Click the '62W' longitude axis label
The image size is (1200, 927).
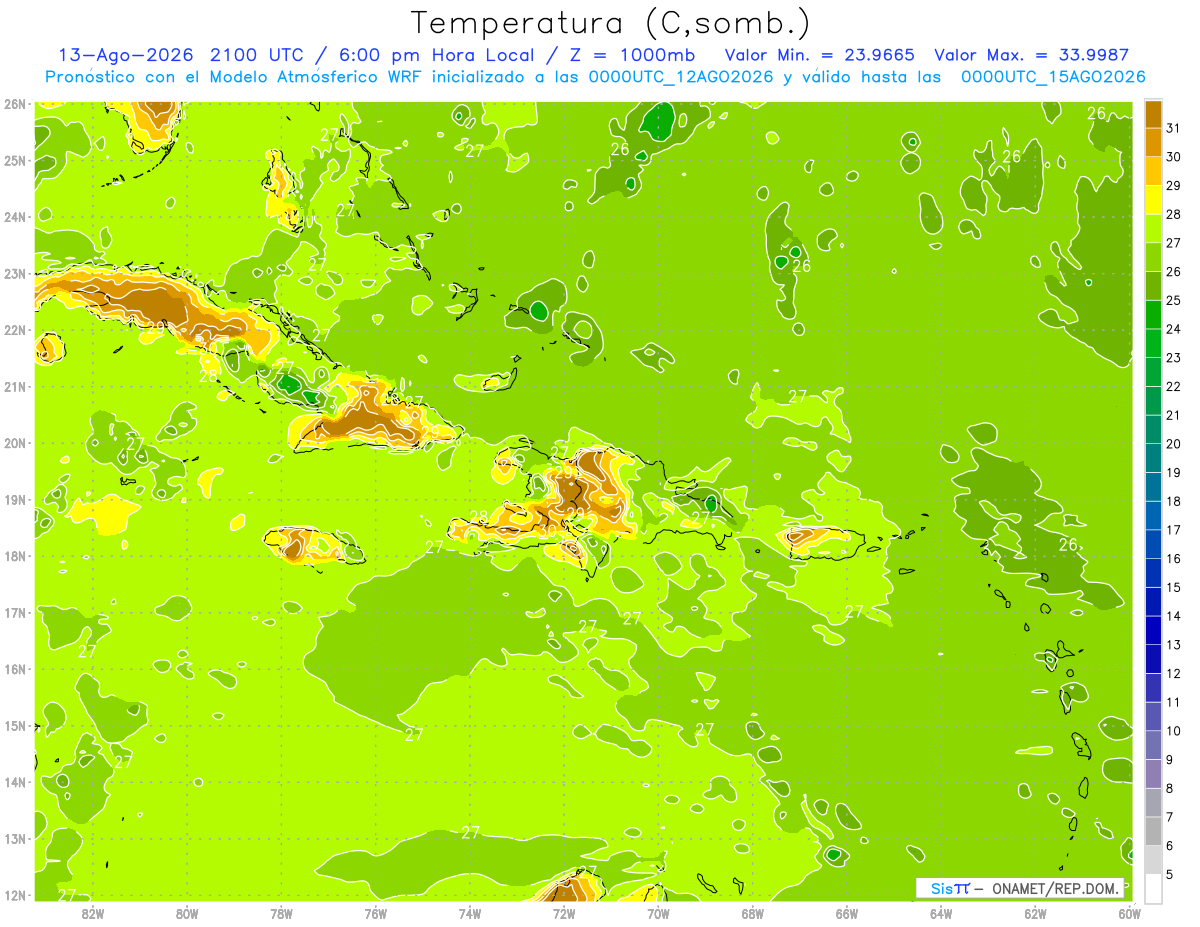click(1035, 913)
